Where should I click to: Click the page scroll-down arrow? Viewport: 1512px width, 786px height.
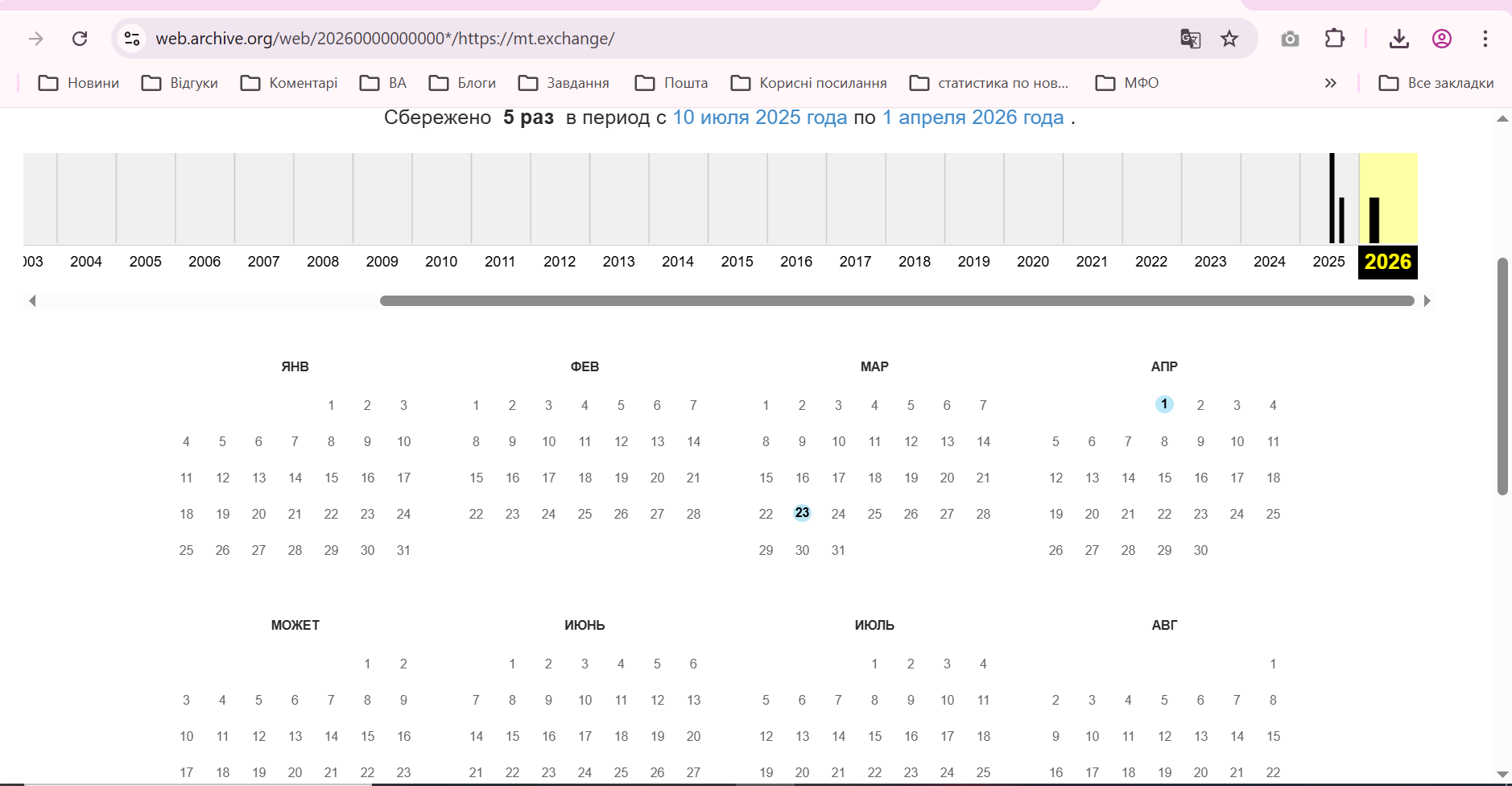pyautogui.click(x=1502, y=775)
